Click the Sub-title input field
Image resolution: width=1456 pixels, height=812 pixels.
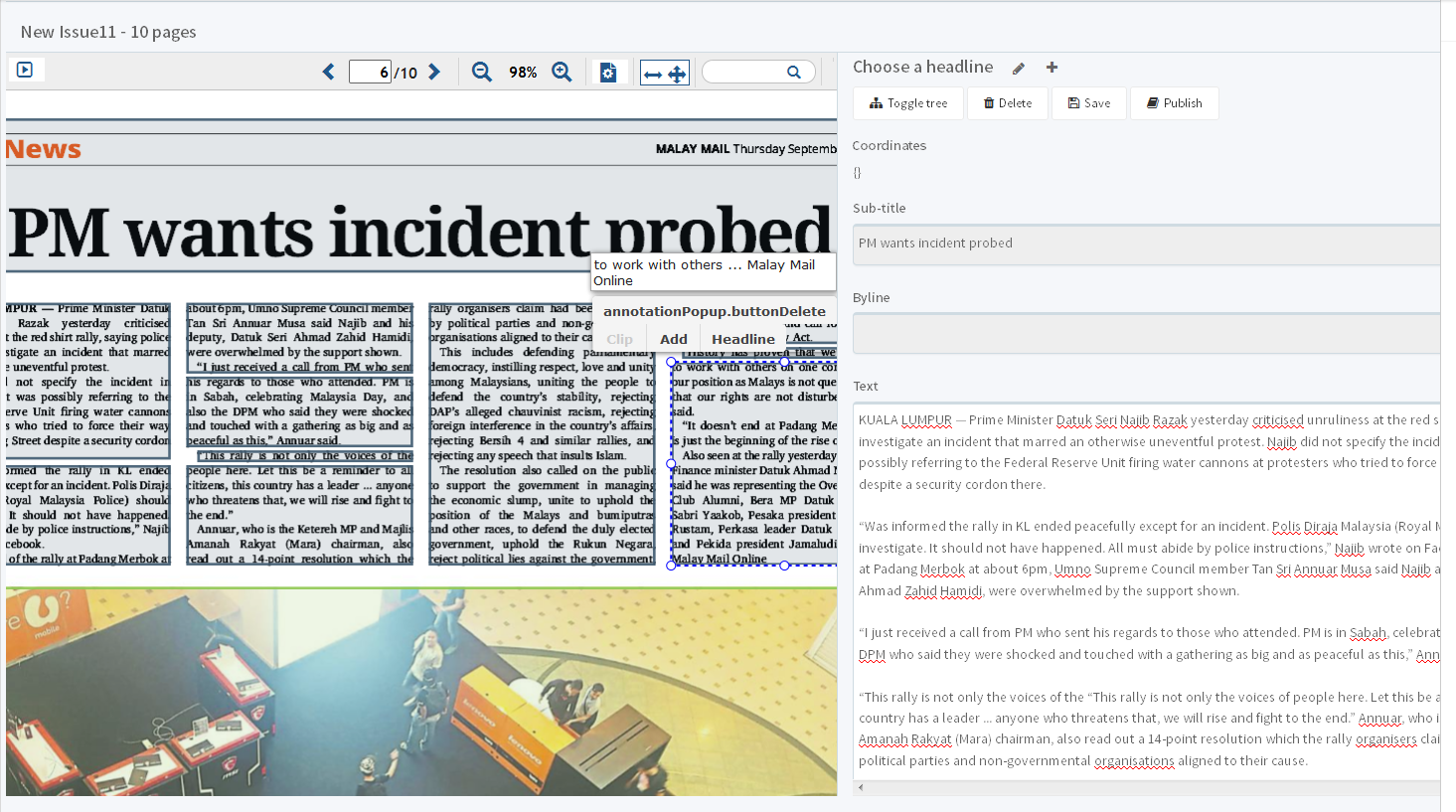(x=1146, y=244)
